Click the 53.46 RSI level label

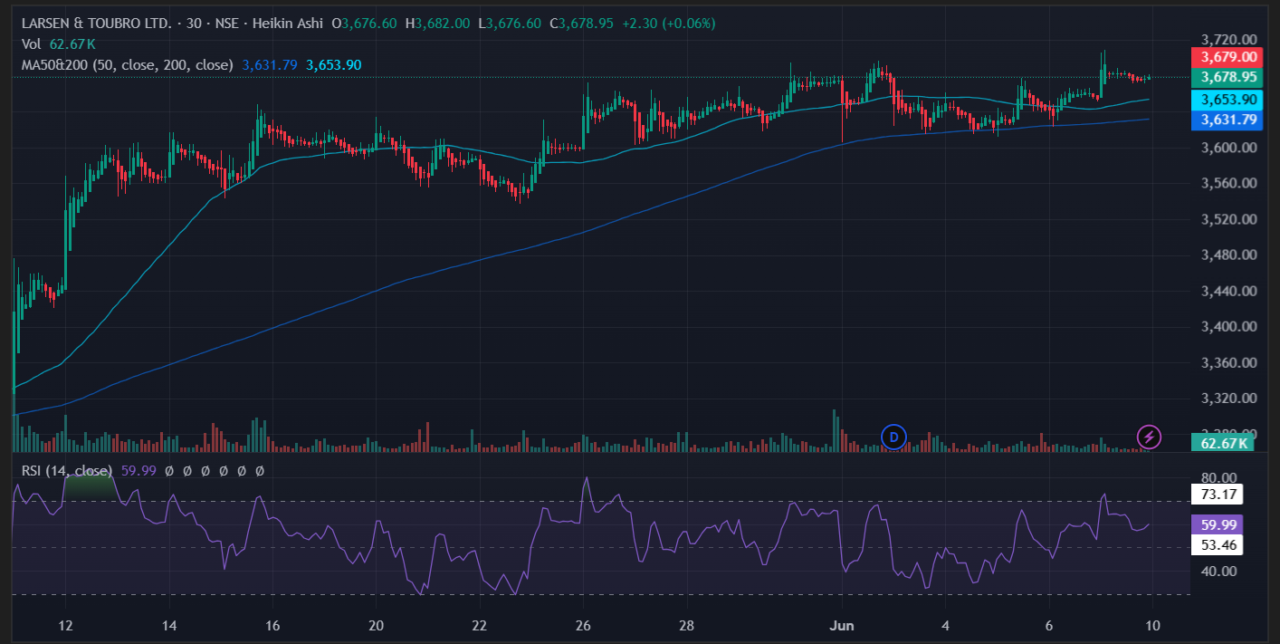(x=1219, y=545)
